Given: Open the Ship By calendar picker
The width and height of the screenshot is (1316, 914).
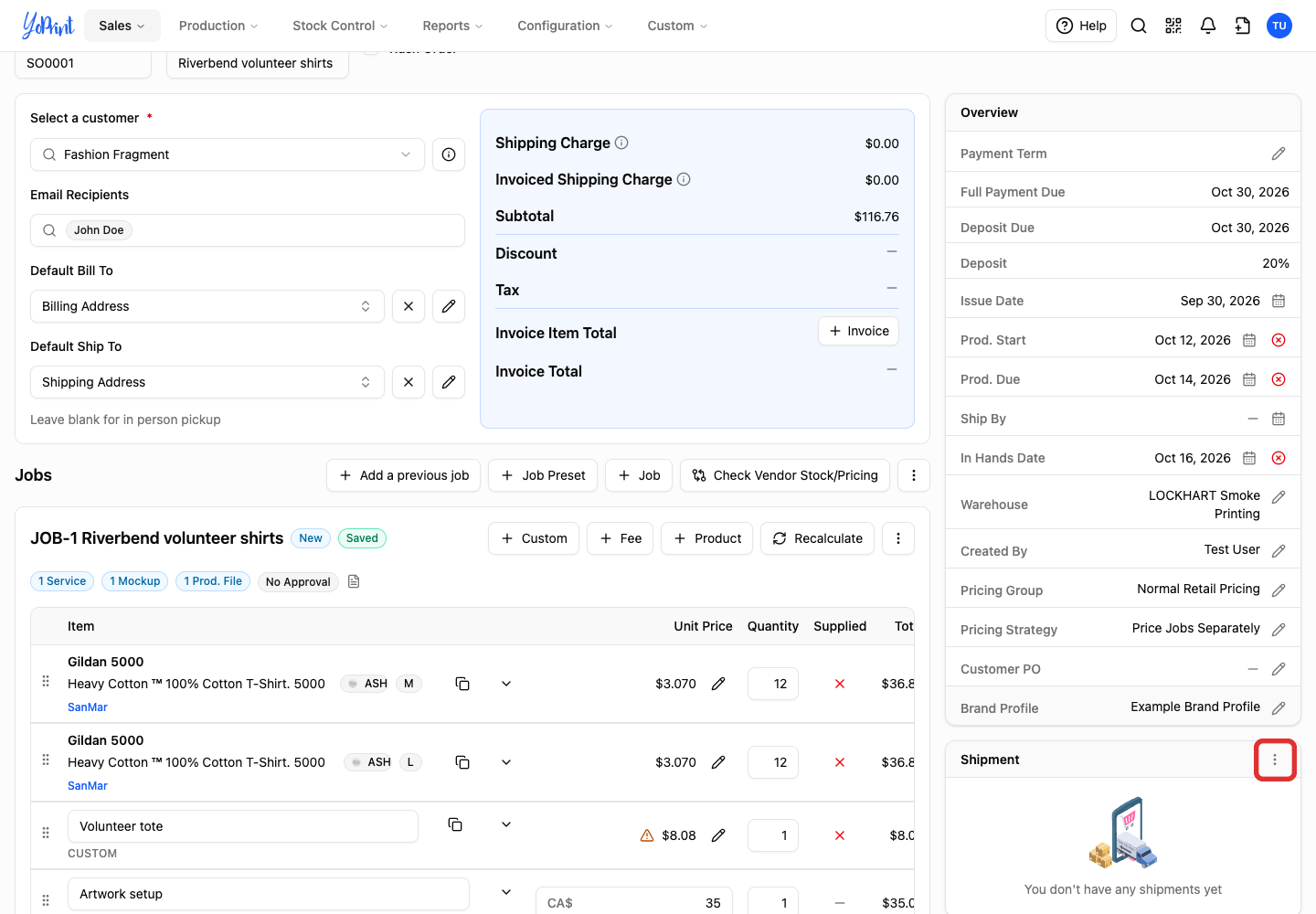Looking at the screenshot, I should 1279,419.
